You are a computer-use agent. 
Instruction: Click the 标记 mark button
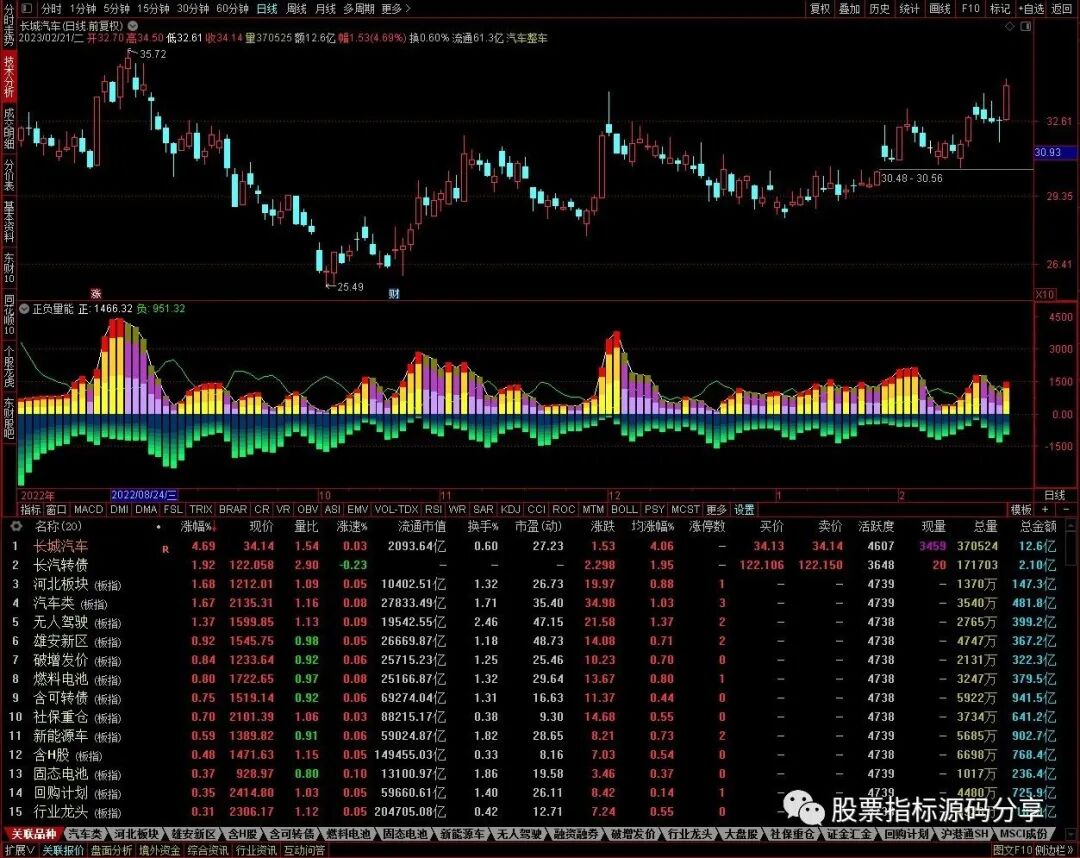click(999, 8)
